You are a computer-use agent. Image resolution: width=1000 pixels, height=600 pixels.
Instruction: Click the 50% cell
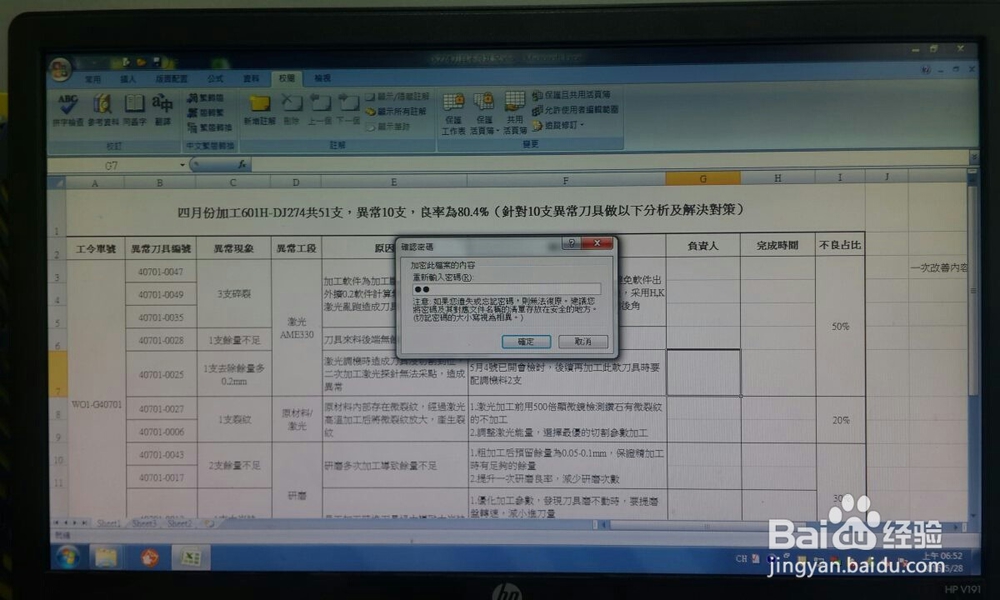(840, 326)
